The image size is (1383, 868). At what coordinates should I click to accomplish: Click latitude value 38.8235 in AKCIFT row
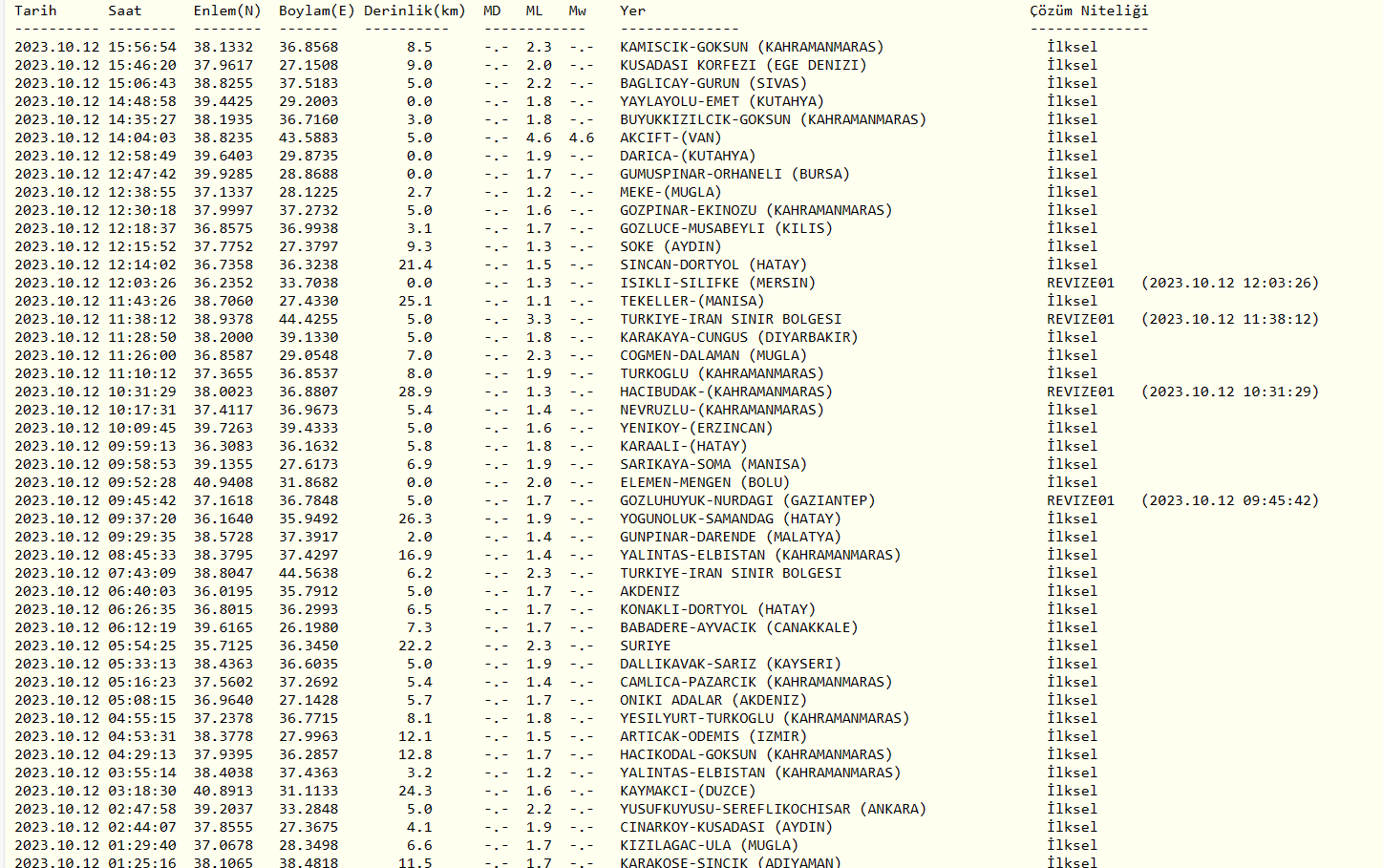click(223, 138)
